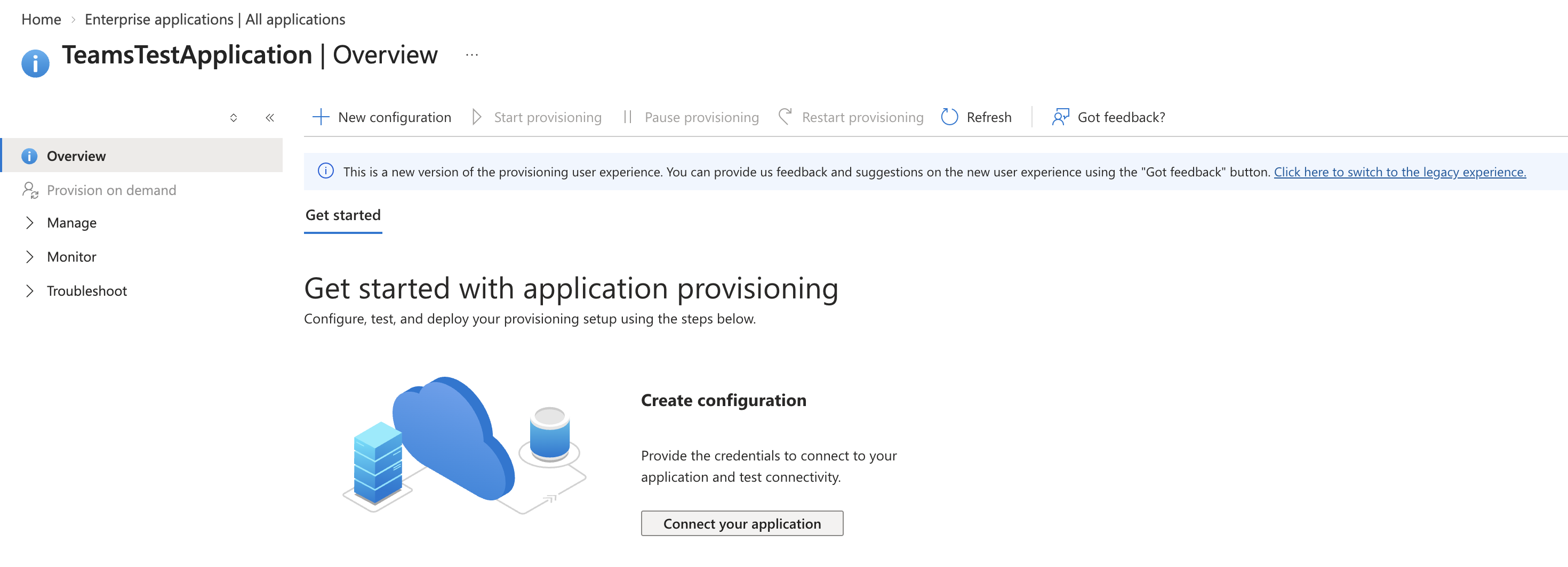Click the Provision on demand user icon
Screen dimensions: 1568x567
click(x=30, y=190)
